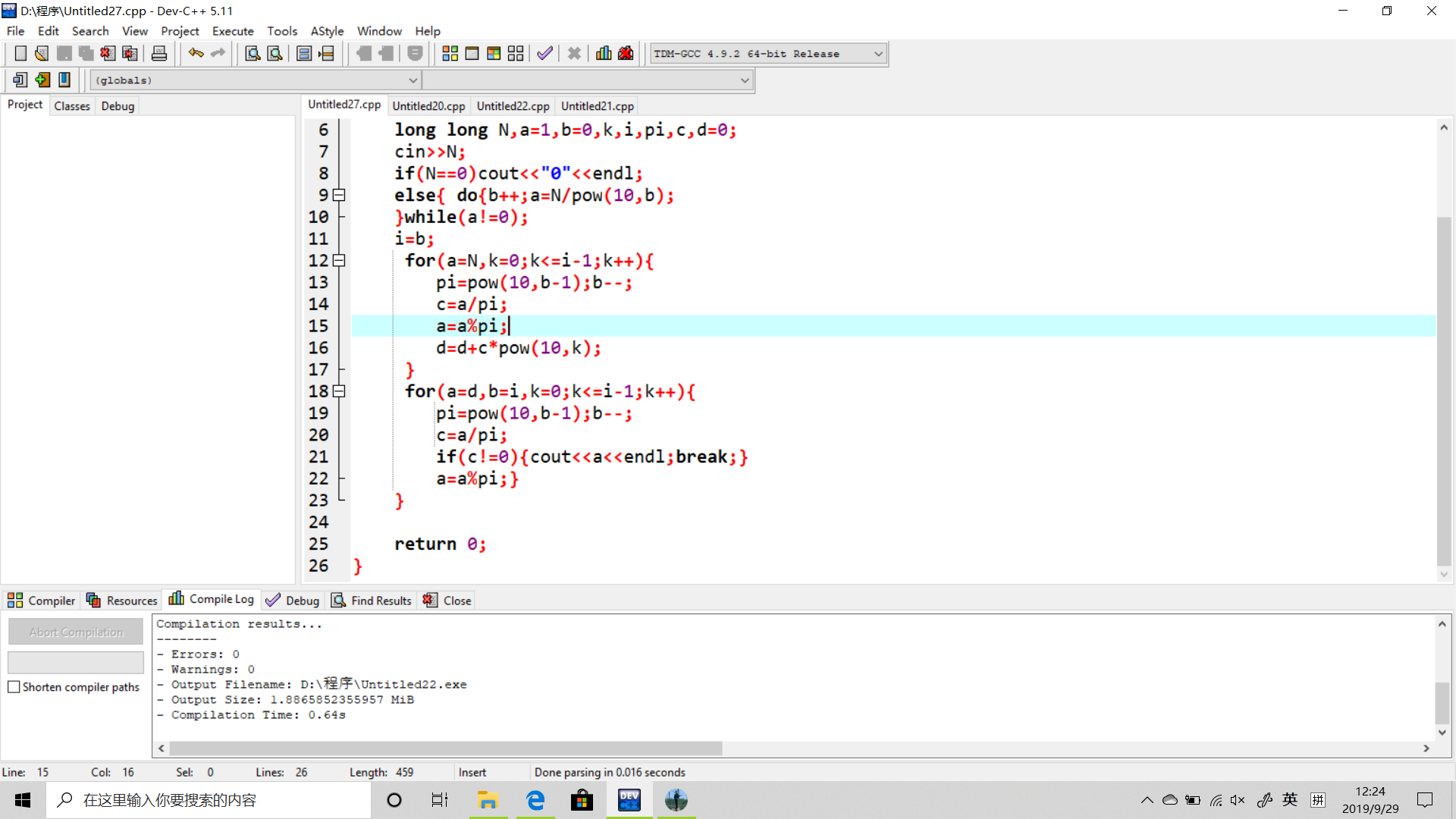Open Find using the magnifier toolbar icon
The height and width of the screenshot is (819, 1456).
tap(253, 54)
